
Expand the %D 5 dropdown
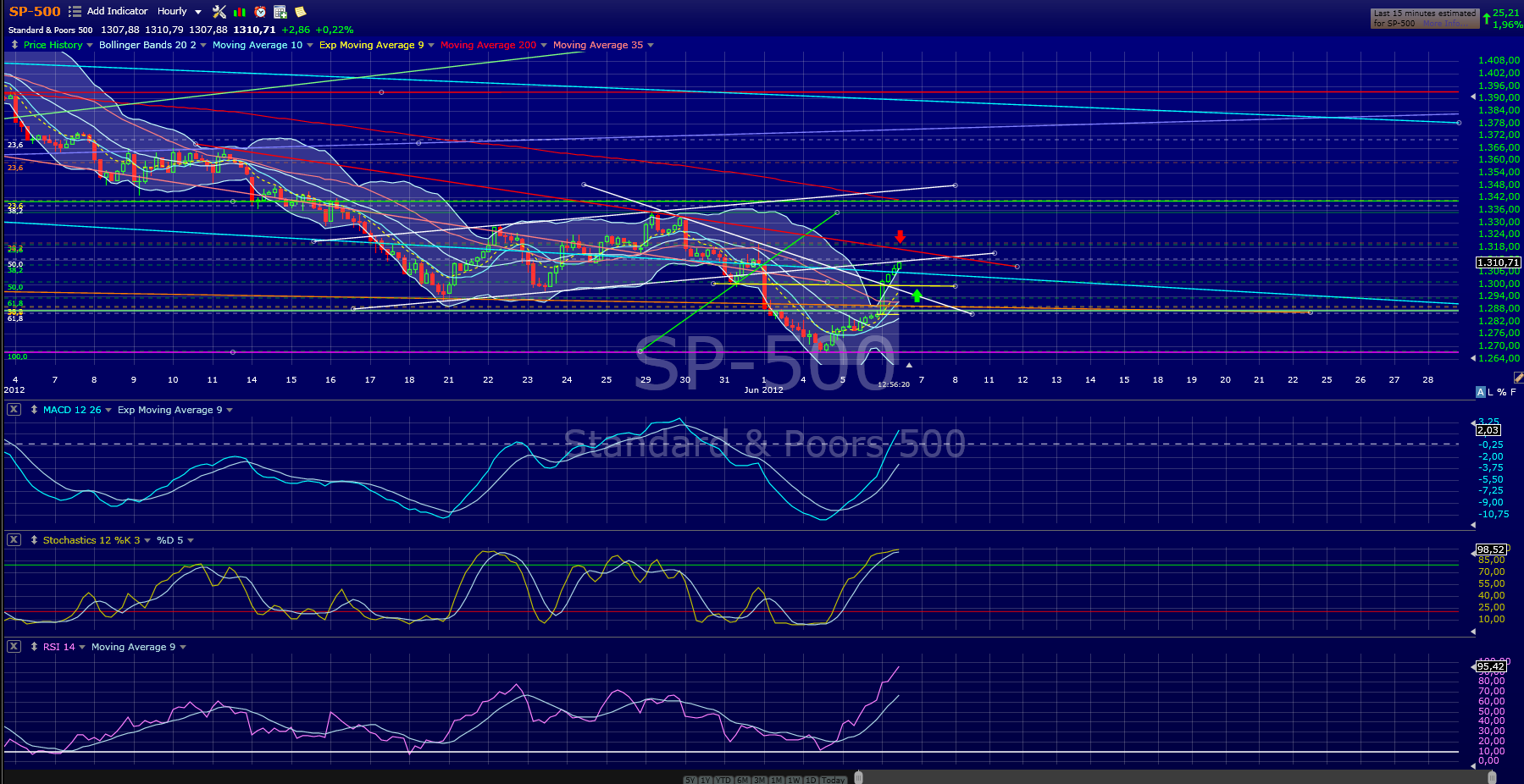pyautogui.click(x=191, y=541)
